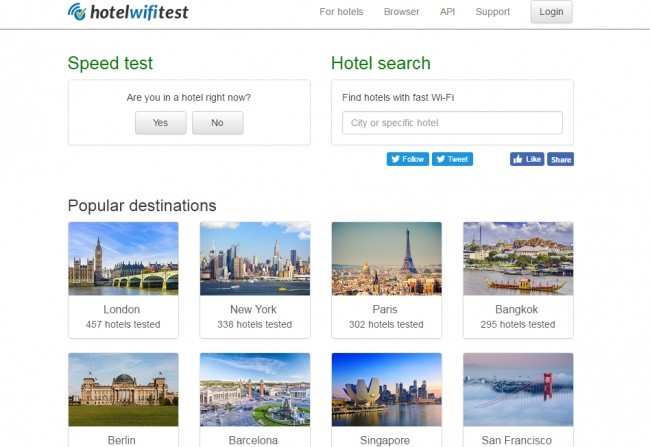650x447 pixels.
Task: Click the Login button
Action: pyautogui.click(x=551, y=12)
